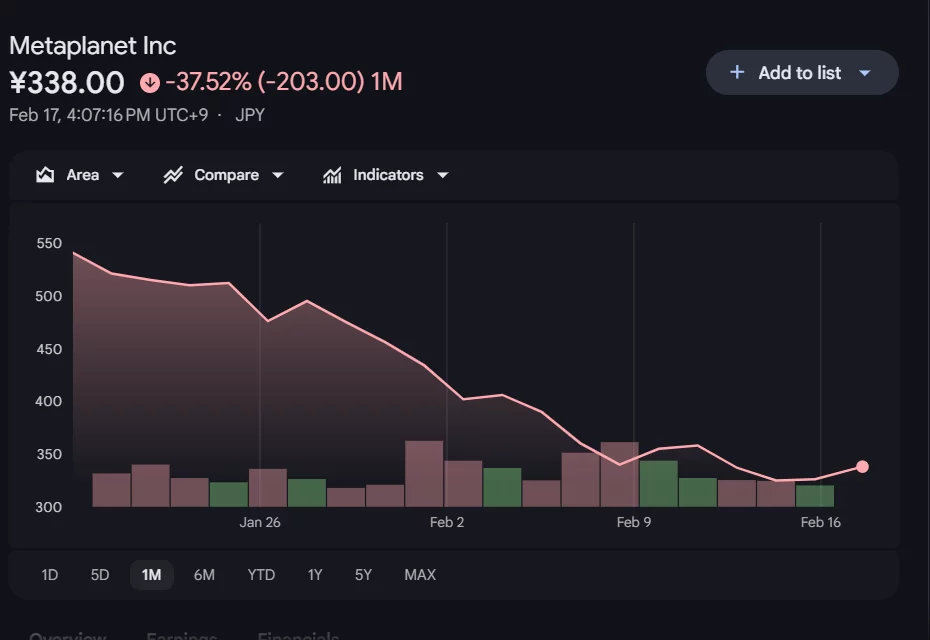
Task: Switch to the Financials tab
Action: pos(297,635)
